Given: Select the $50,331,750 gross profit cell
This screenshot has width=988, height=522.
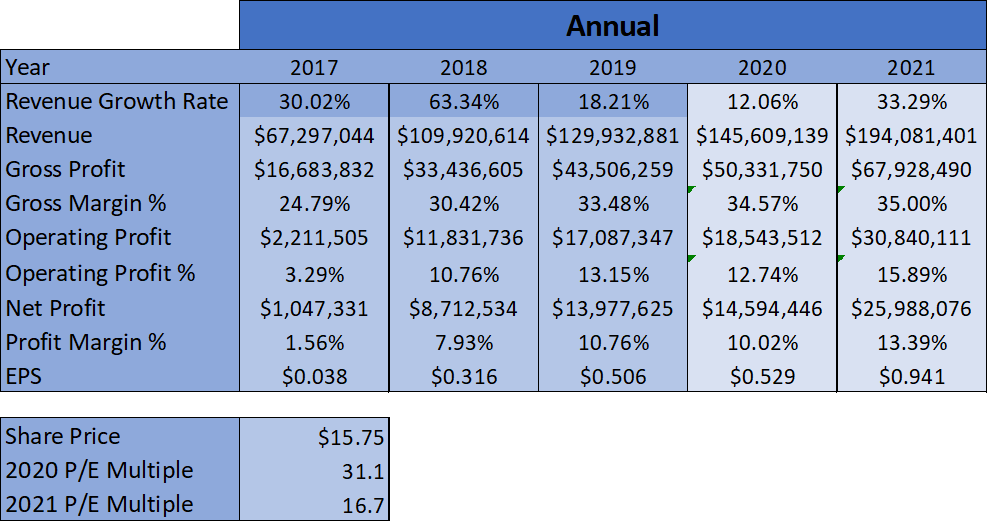Looking at the screenshot, I should (762, 169).
